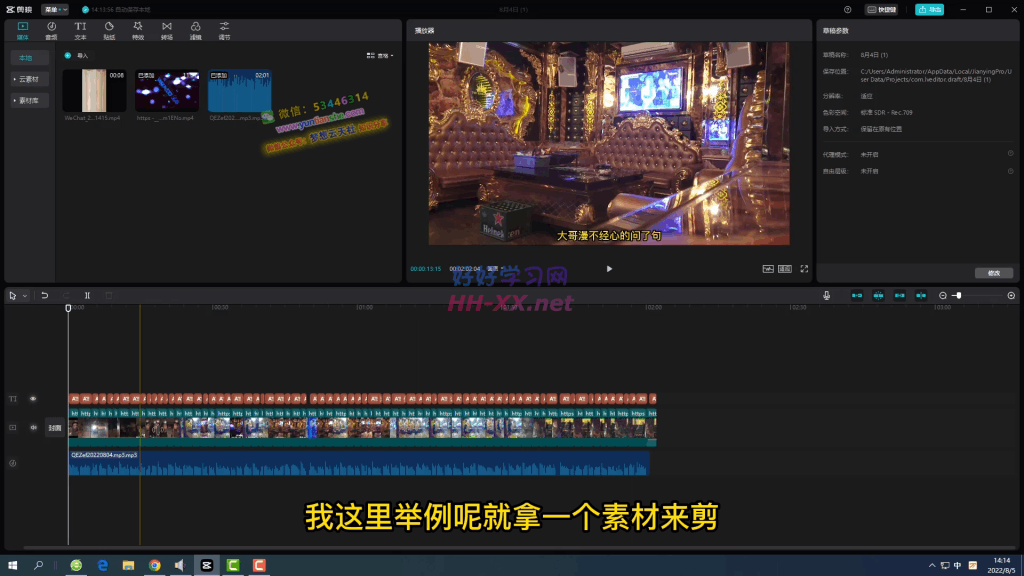The image size is (1024, 576).
Task: Click the 修改 (Modify) button
Action: [993, 273]
